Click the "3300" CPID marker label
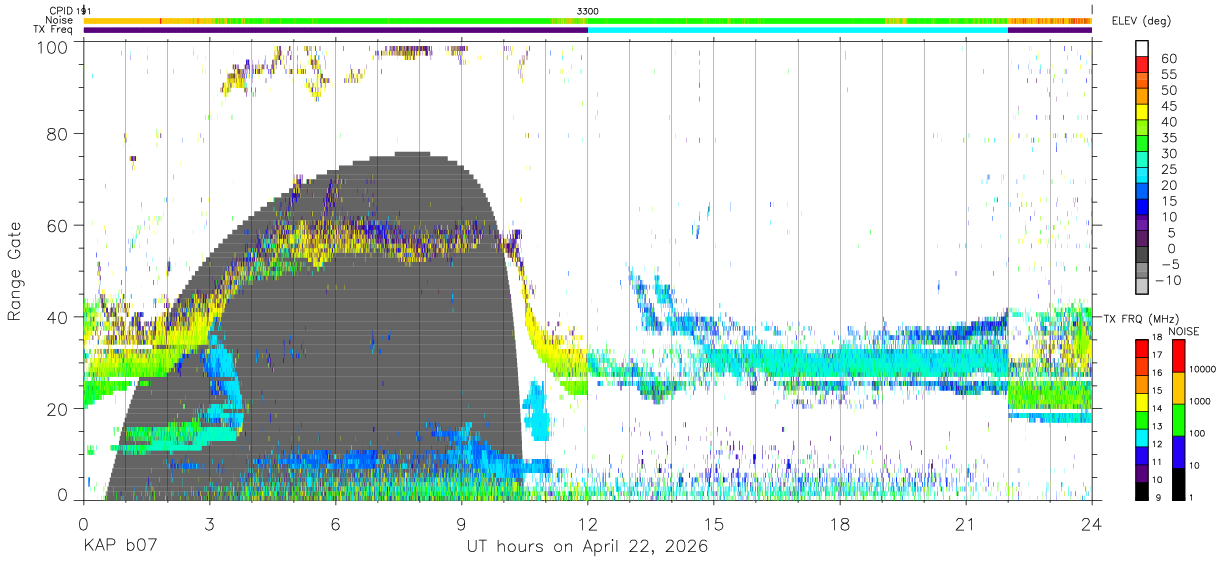 point(588,10)
